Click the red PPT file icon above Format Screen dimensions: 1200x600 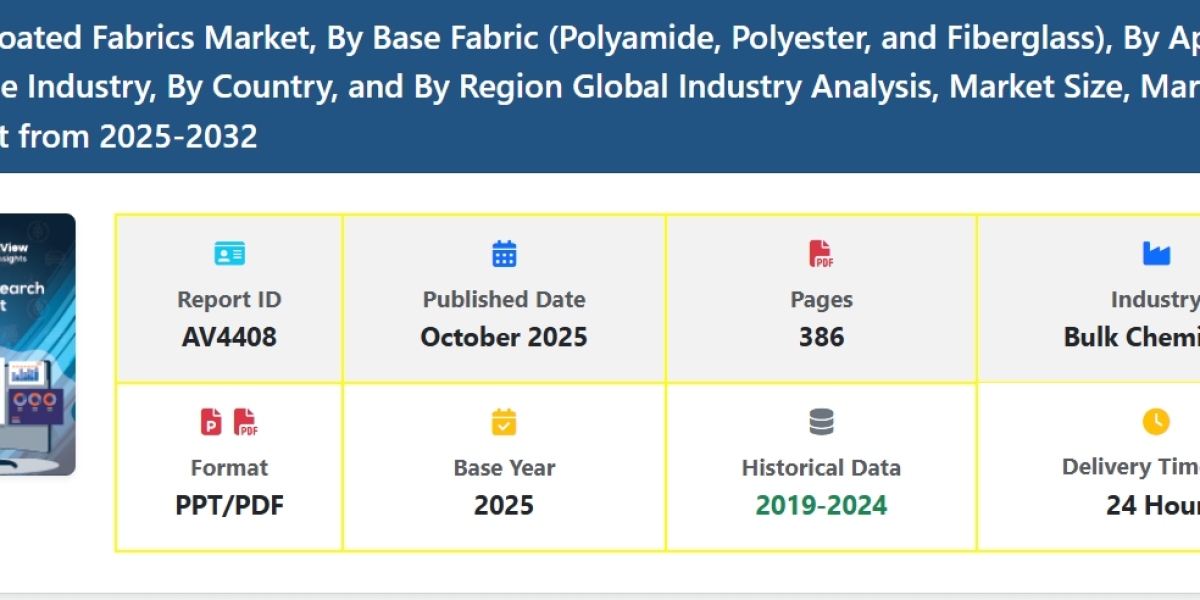coord(212,422)
